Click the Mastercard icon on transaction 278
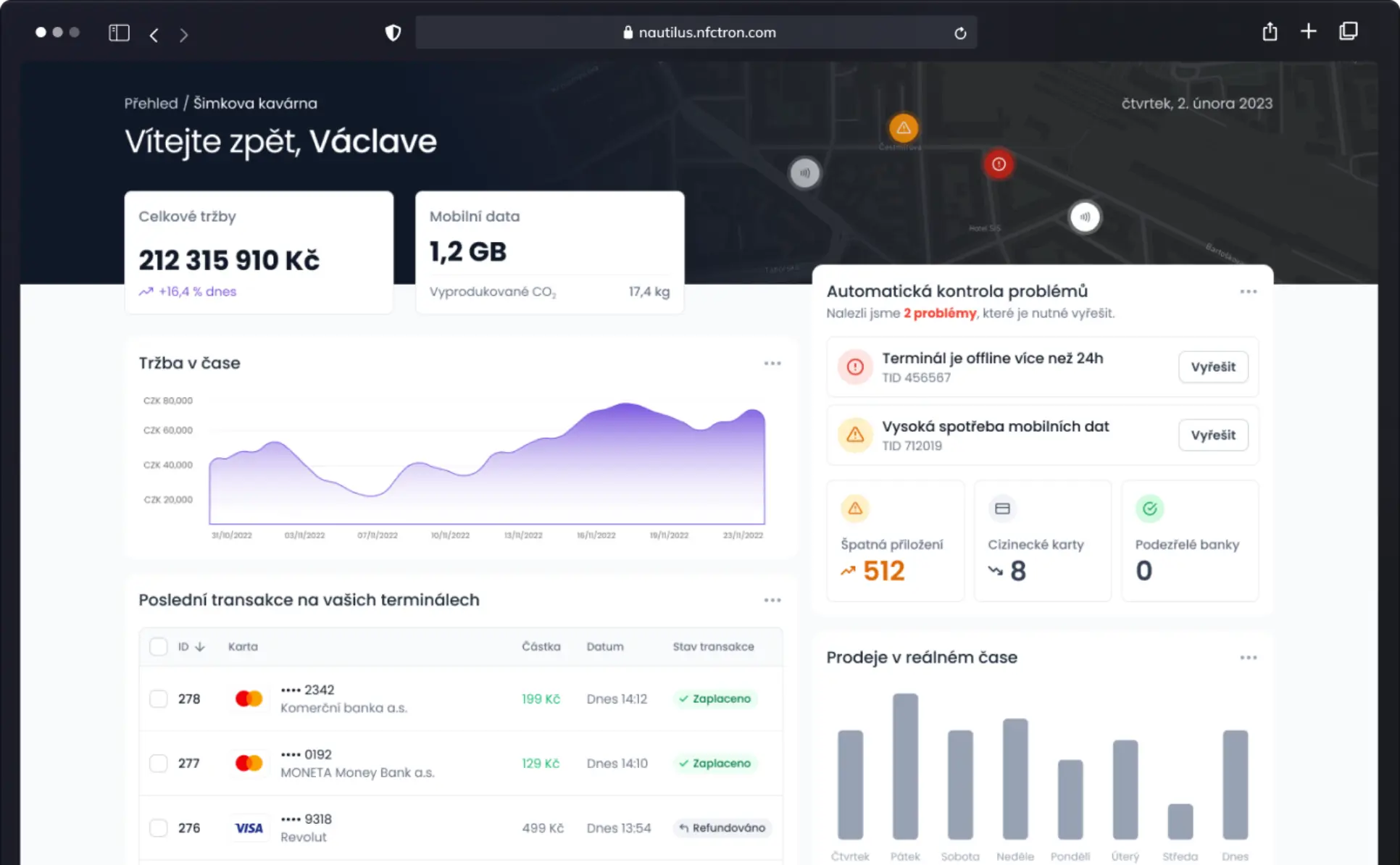The image size is (1400, 865). pos(249,698)
